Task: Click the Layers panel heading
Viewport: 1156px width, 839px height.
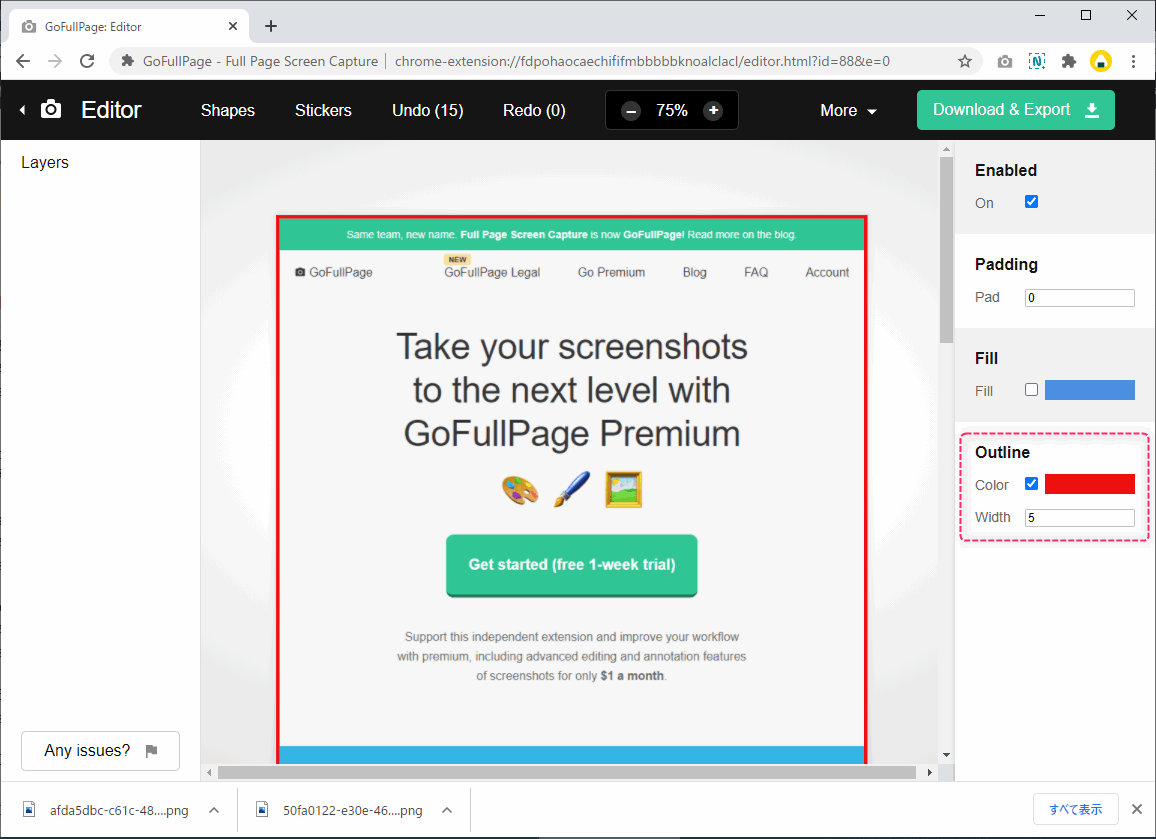Action: coord(45,162)
